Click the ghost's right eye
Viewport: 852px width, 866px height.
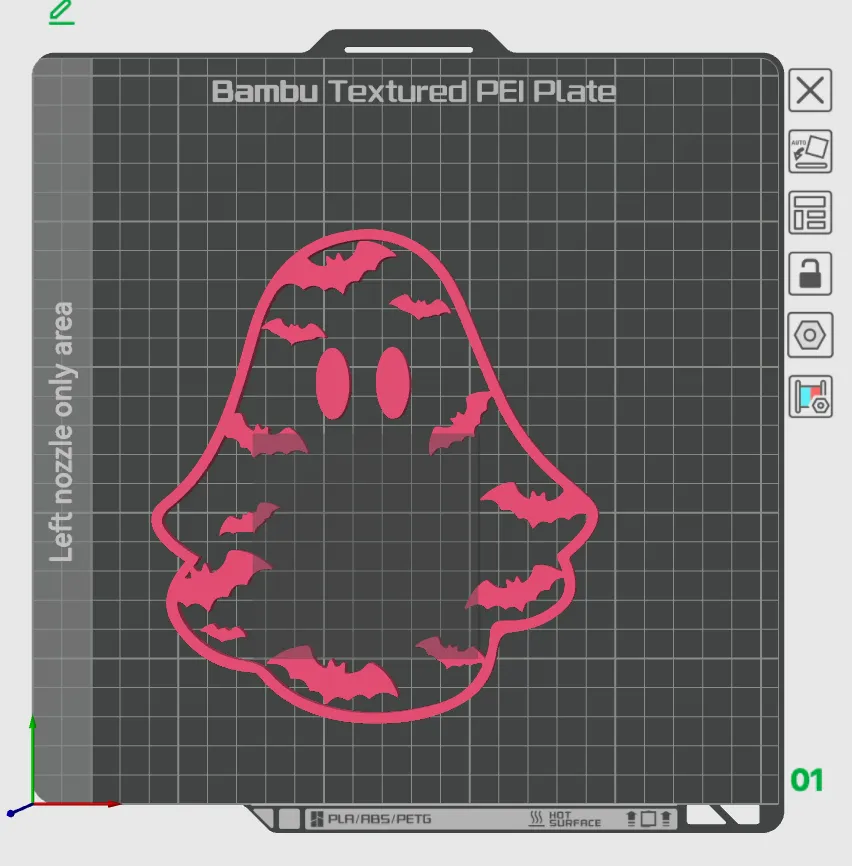click(393, 382)
